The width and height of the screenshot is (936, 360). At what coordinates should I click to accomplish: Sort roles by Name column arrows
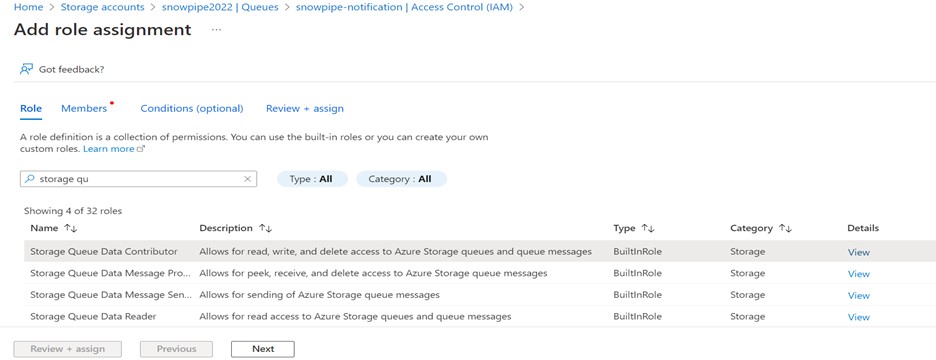coord(70,228)
